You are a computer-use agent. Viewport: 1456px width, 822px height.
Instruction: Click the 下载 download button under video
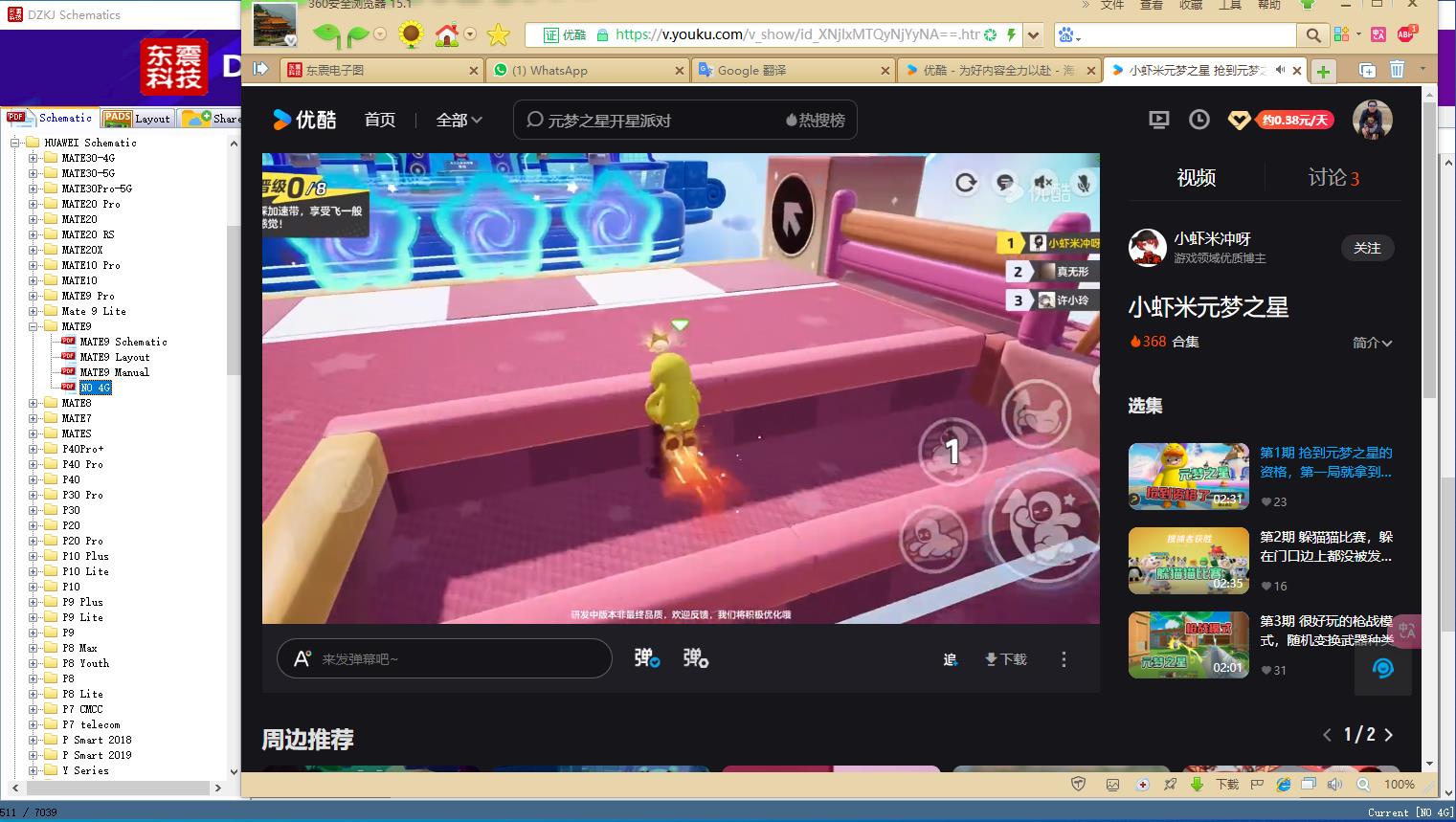[x=1006, y=659]
